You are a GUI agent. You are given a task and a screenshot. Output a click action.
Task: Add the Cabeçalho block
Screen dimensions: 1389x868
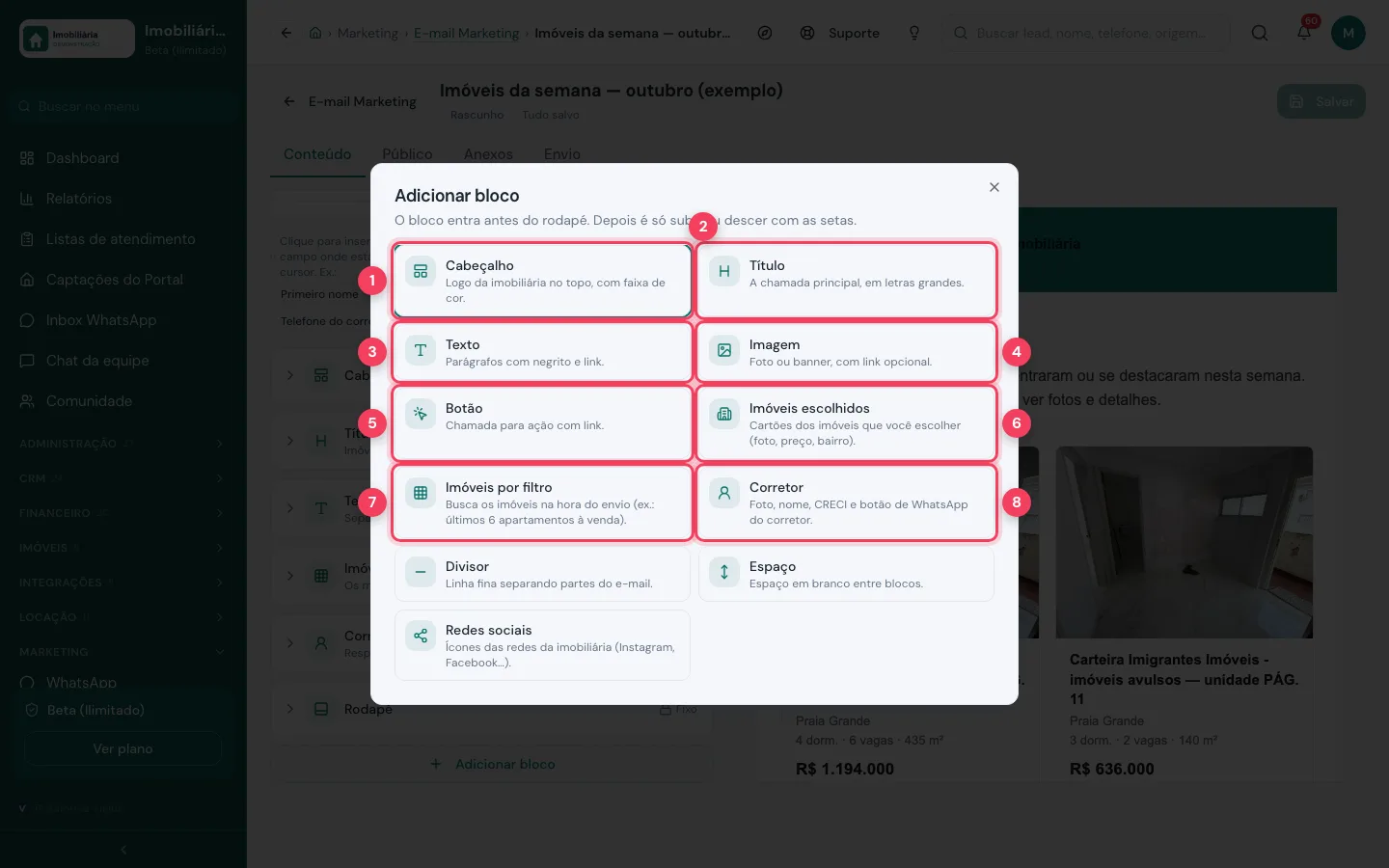542,281
